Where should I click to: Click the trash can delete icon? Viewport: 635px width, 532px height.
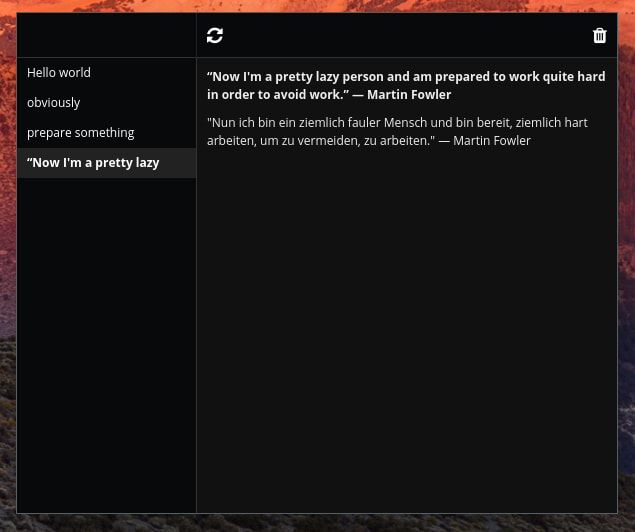pyautogui.click(x=600, y=36)
